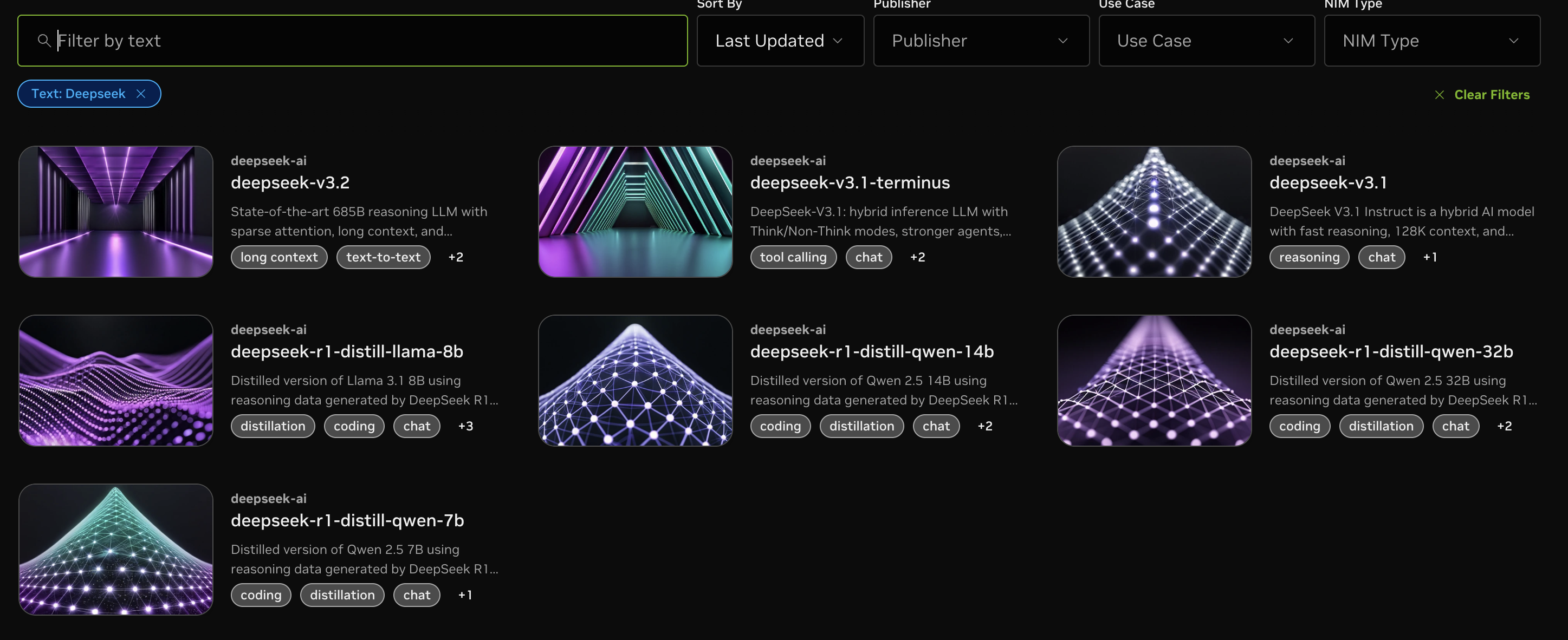Click the search magnifier icon
The image size is (1568, 640).
(x=44, y=41)
